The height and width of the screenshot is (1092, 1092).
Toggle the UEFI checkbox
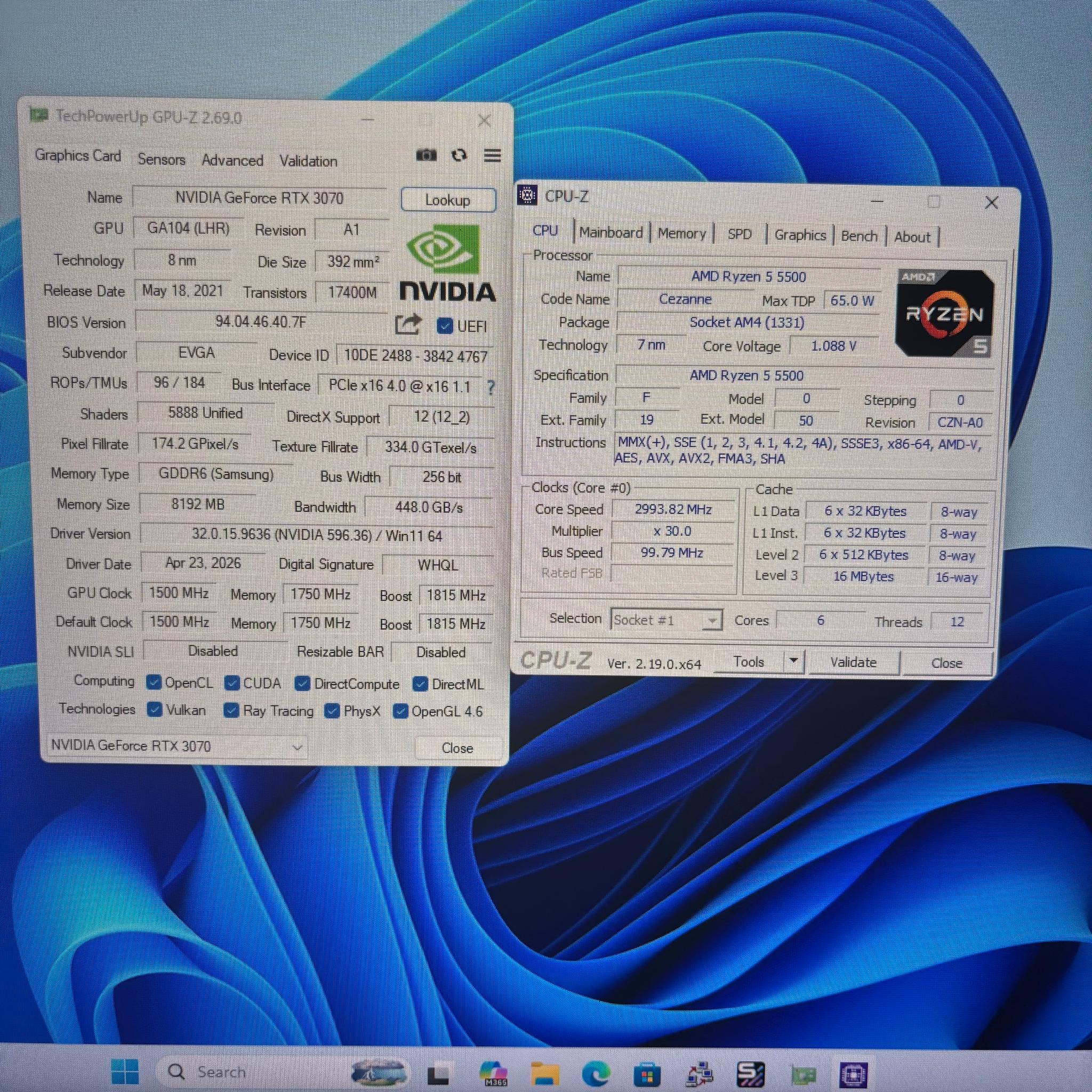pos(445,326)
